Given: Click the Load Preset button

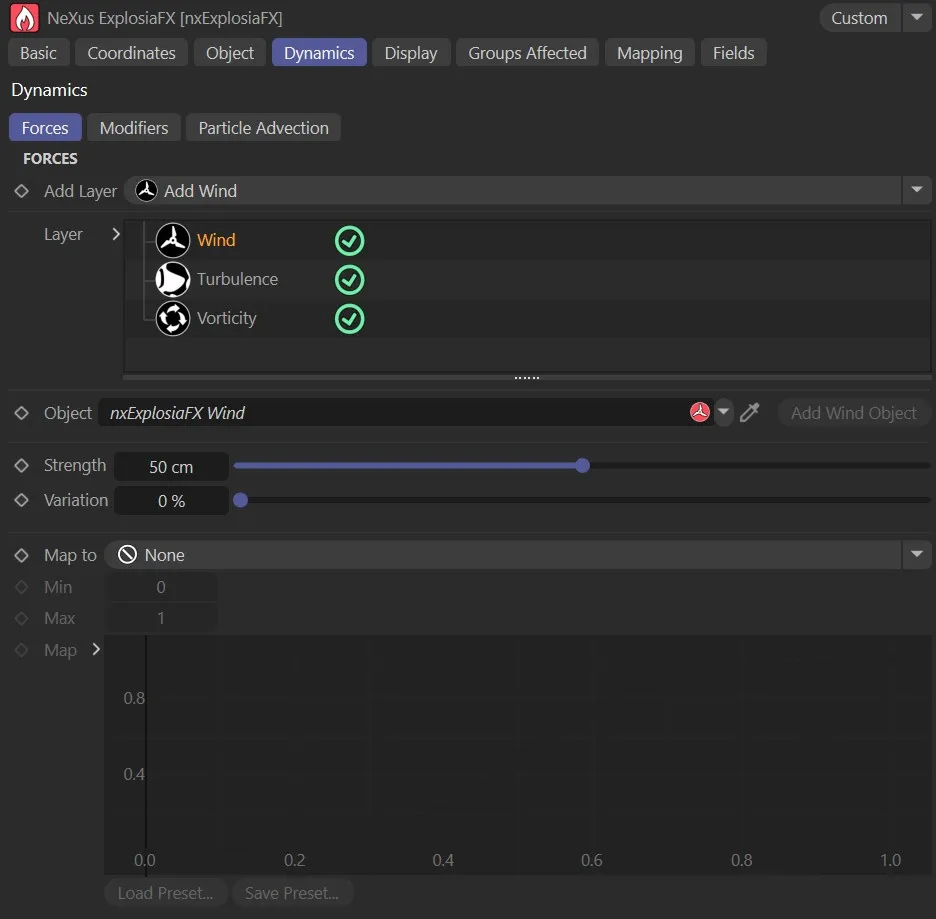Looking at the screenshot, I should (x=166, y=893).
